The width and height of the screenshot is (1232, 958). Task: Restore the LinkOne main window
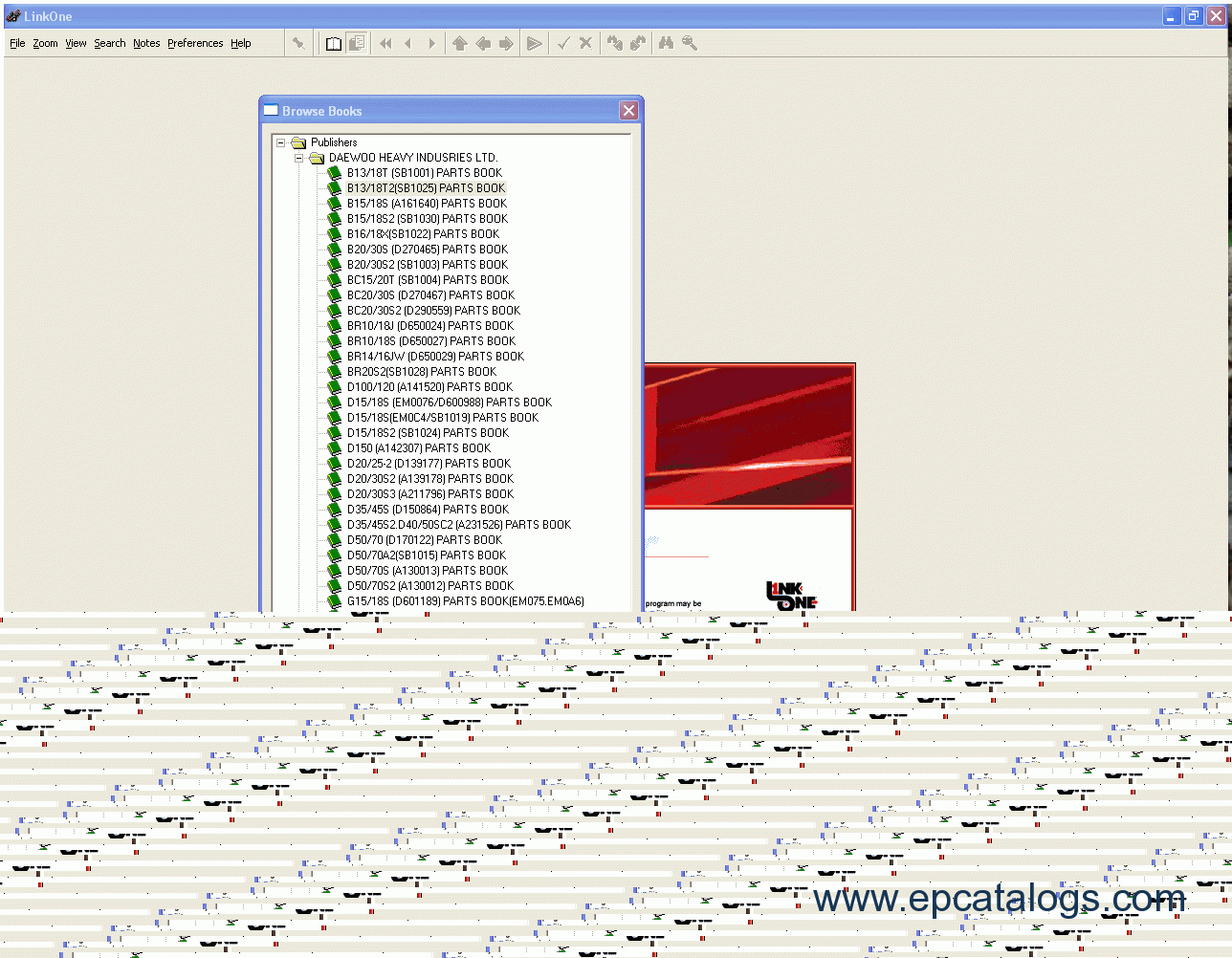[1193, 16]
